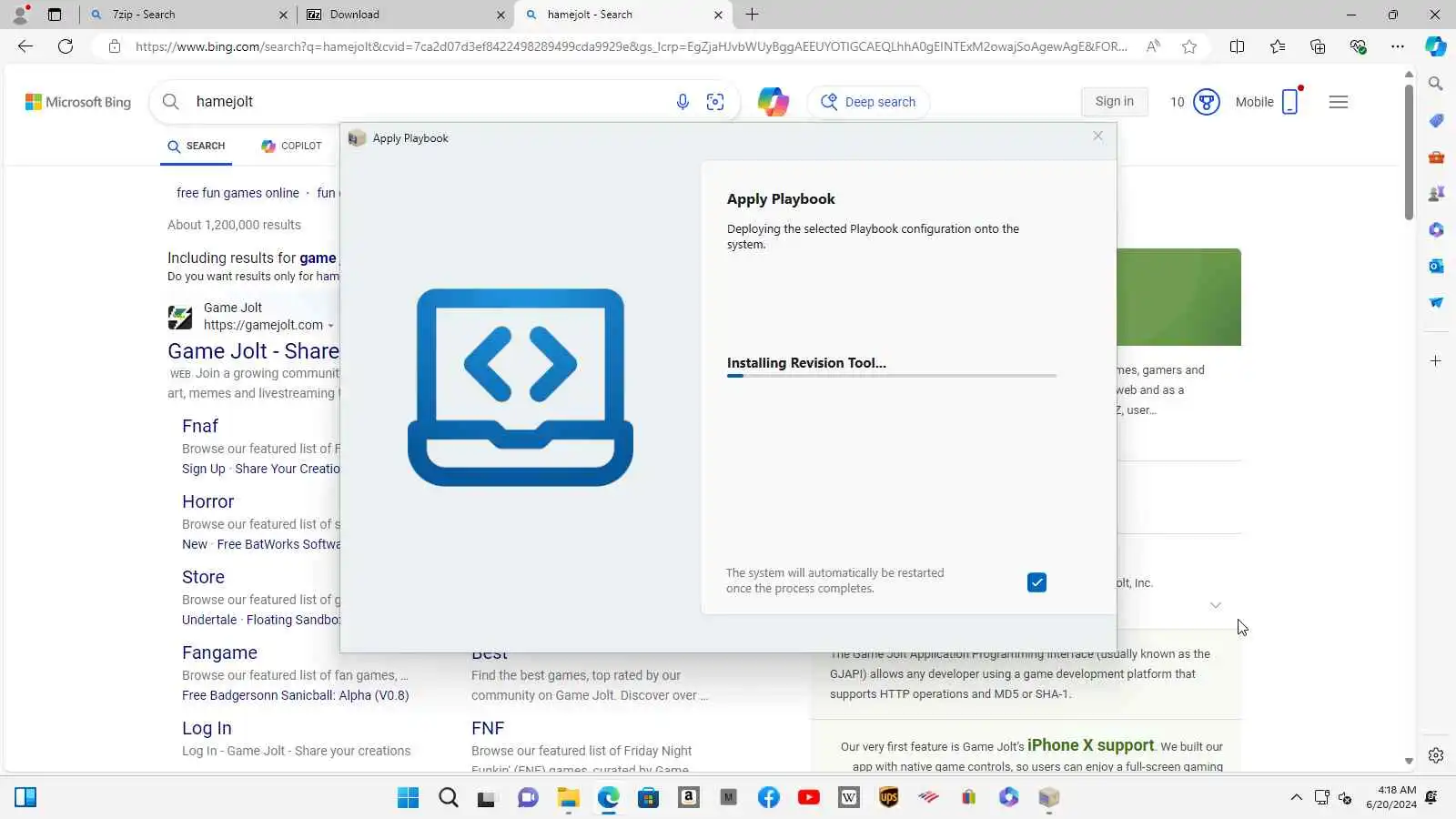Open the Tools briefcase in Edge sidebar
This screenshot has width=1456, height=819.
(1436, 157)
